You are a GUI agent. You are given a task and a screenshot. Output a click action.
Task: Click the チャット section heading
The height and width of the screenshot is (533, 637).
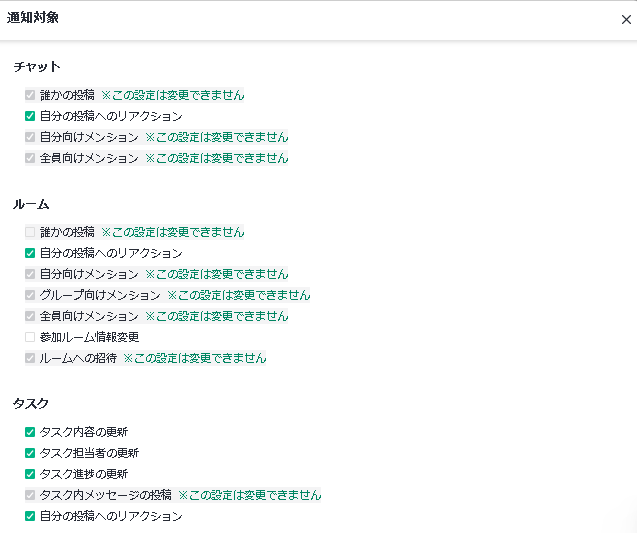click(x=37, y=67)
